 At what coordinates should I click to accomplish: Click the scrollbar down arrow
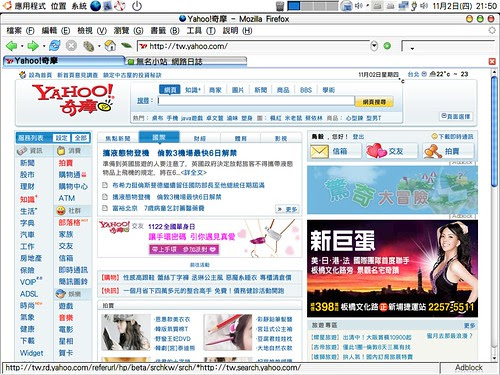click(494, 358)
